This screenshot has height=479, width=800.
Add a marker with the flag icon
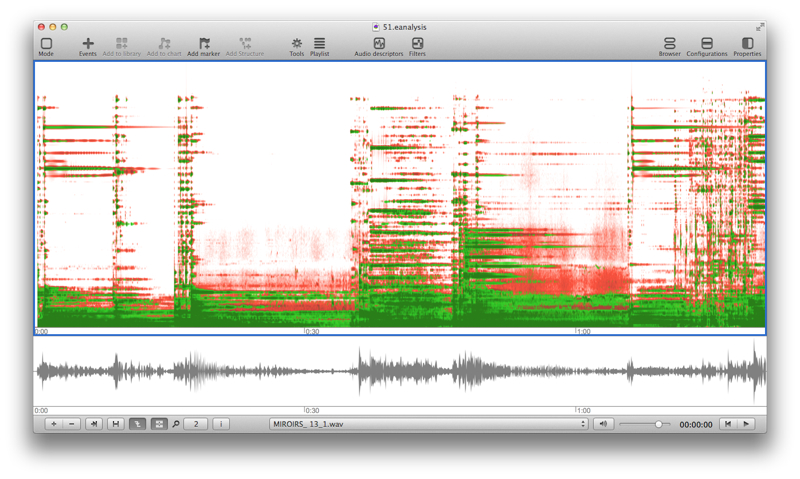(x=204, y=43)
